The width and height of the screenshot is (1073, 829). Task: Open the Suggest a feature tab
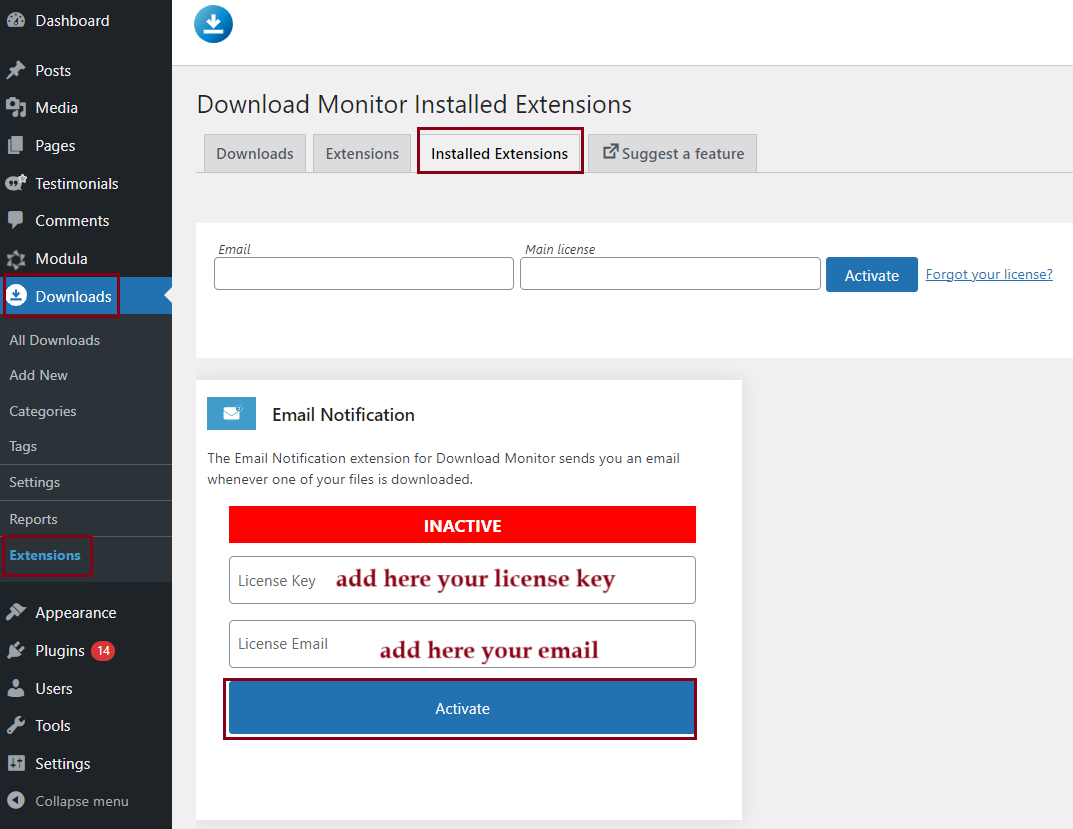(673, 153)
